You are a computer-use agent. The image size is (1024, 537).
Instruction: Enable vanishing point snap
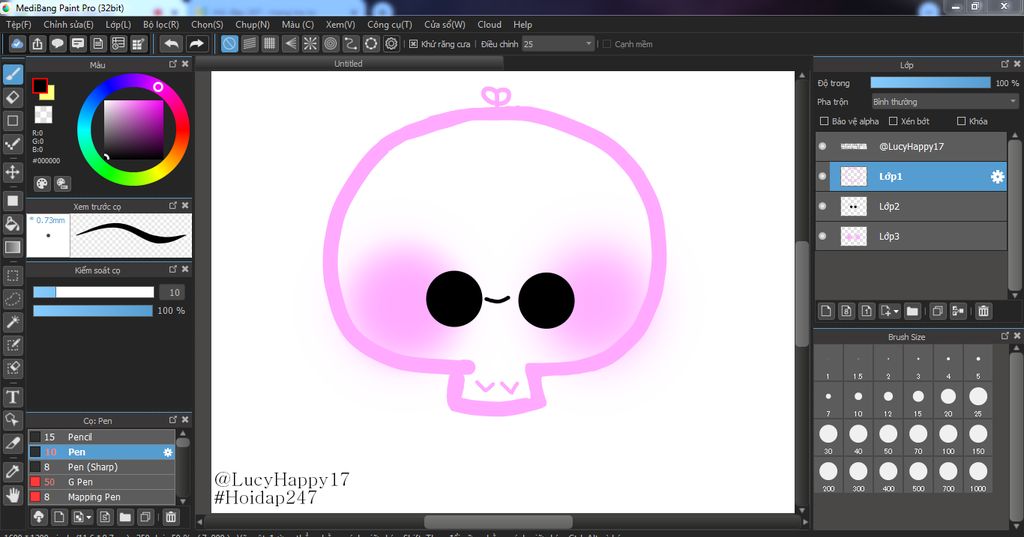[290, 44]
